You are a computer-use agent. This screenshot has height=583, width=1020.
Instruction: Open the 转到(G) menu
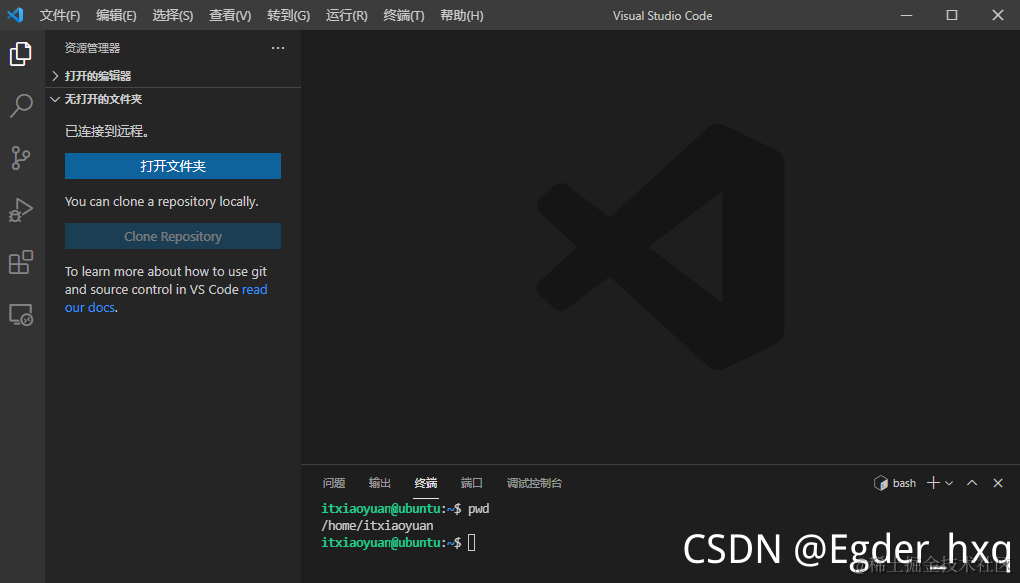tap(289, 15)
